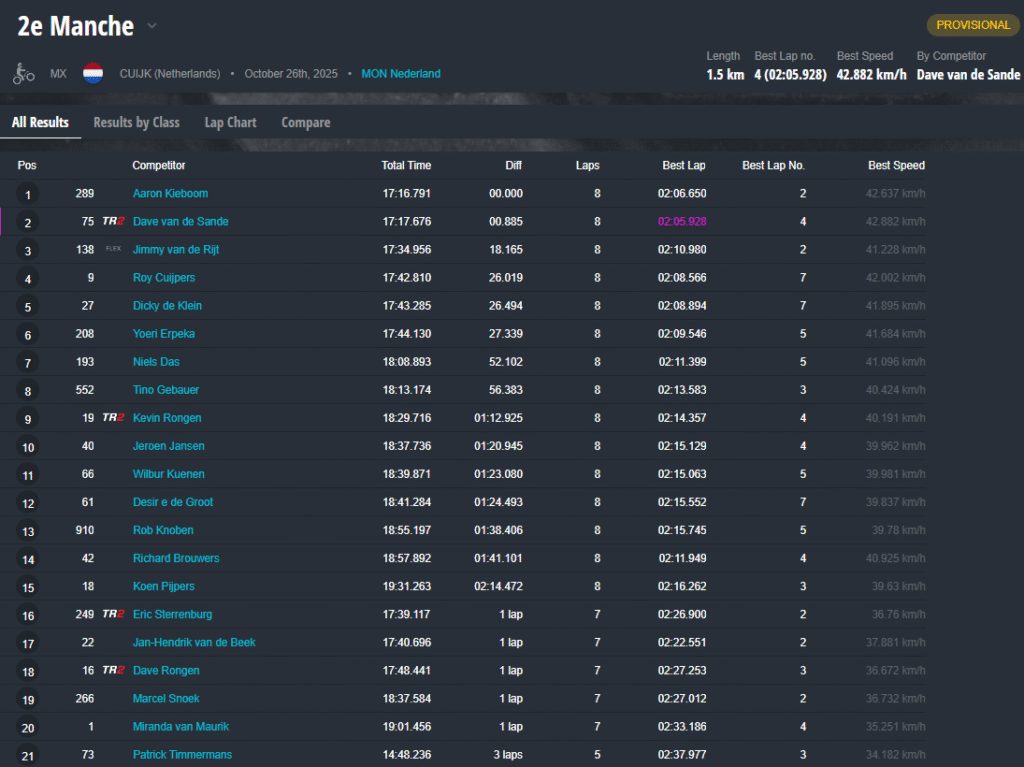Click position 1 circle badge

pos(28,195)
